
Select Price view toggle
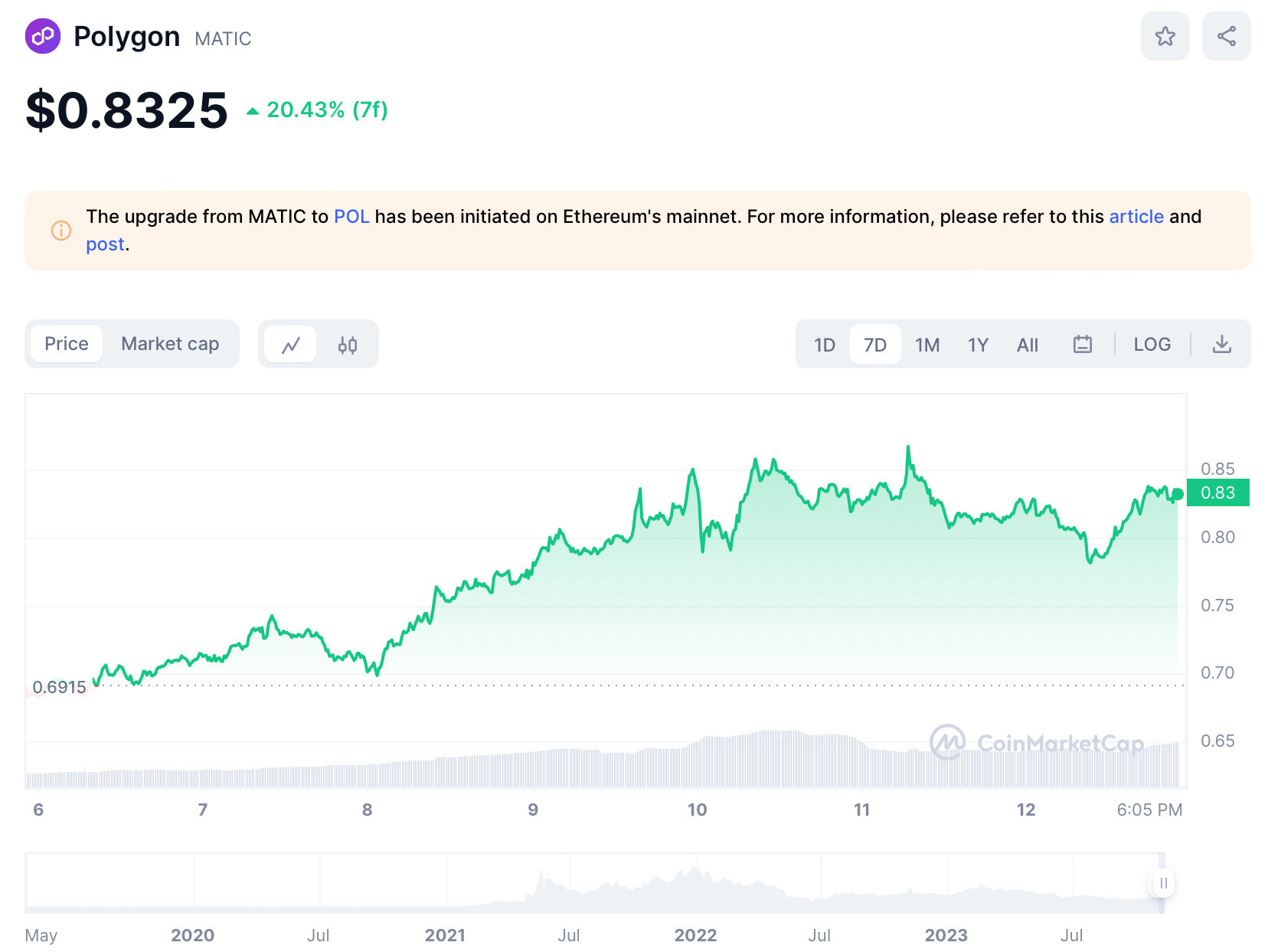pyautogui.click(x=67, y=344)
